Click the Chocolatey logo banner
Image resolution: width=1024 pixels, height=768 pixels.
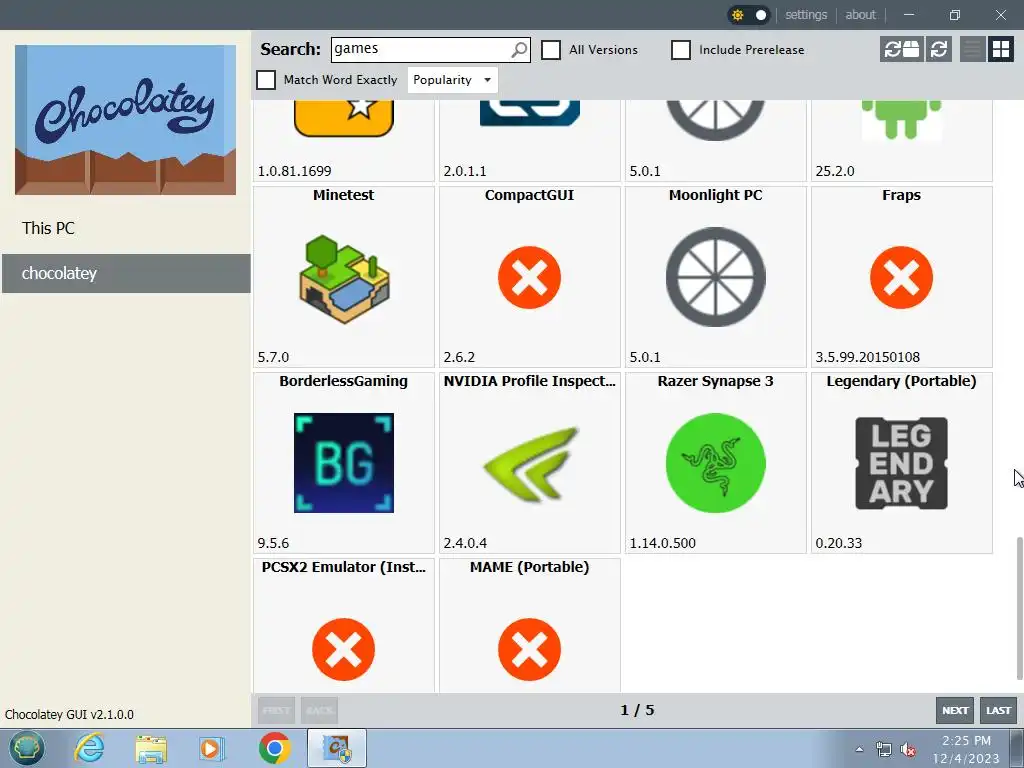coord(125,120)
